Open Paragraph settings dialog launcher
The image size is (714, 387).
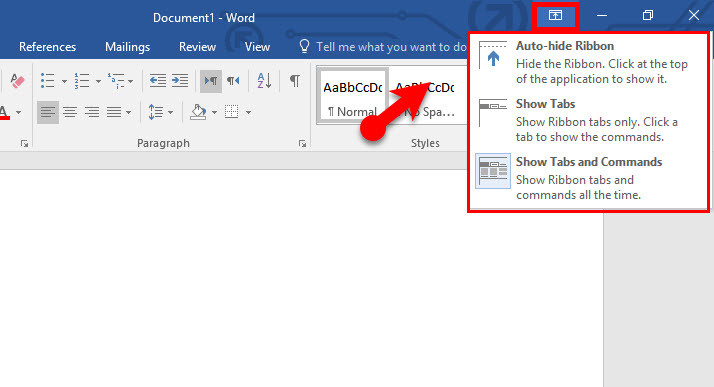[x=302, y=144]
